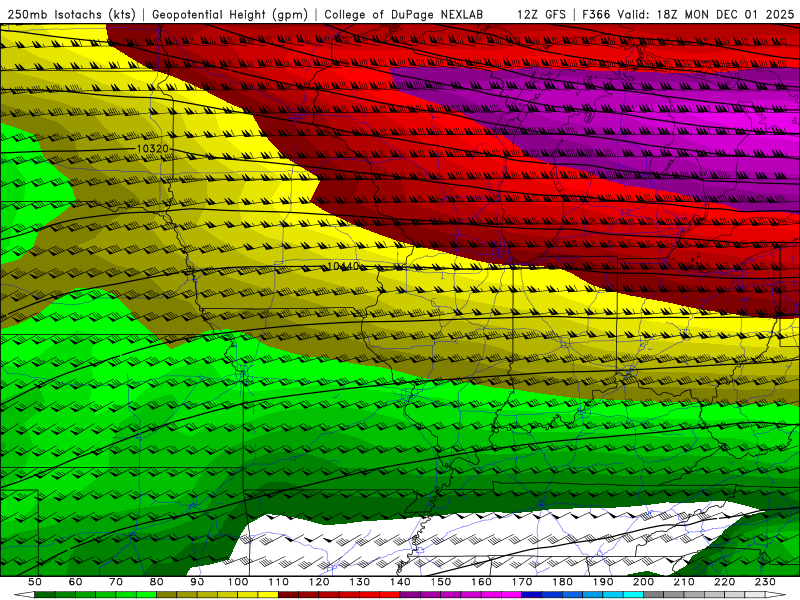Screen dimensions: 800x600
Task: Click the 150 value on color scale
Action: [x=441, y=582]
